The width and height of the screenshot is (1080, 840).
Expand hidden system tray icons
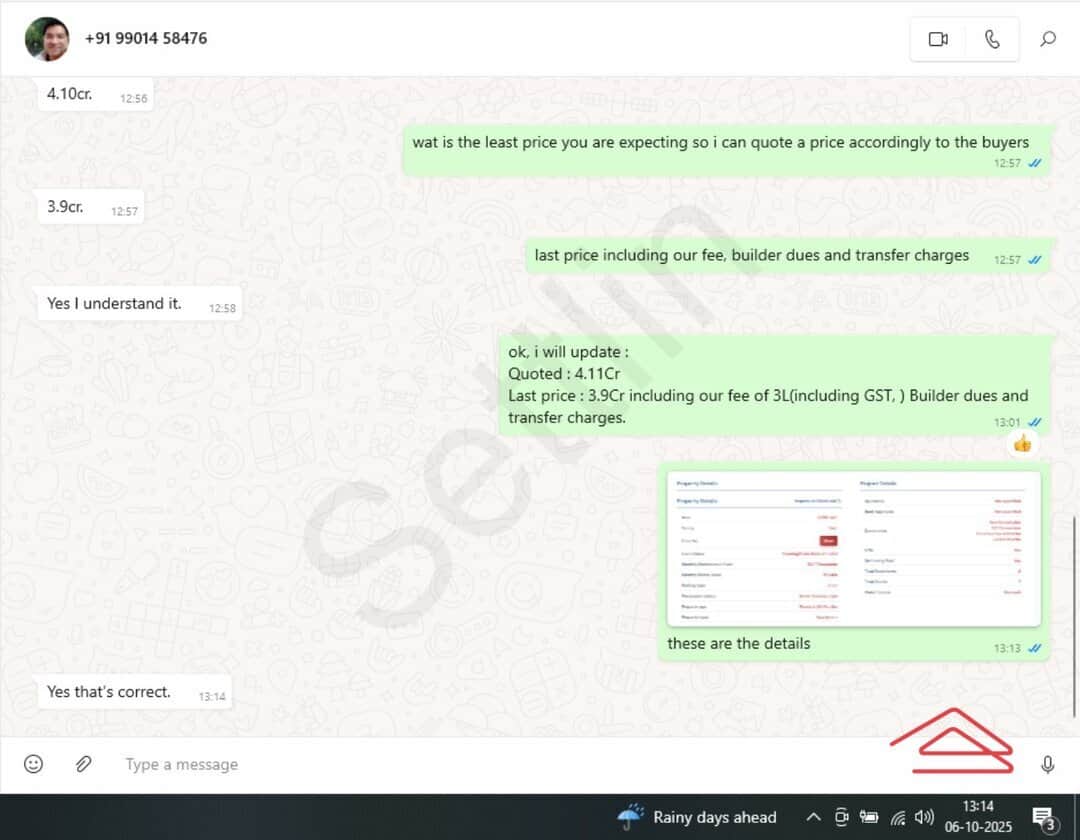814,817
